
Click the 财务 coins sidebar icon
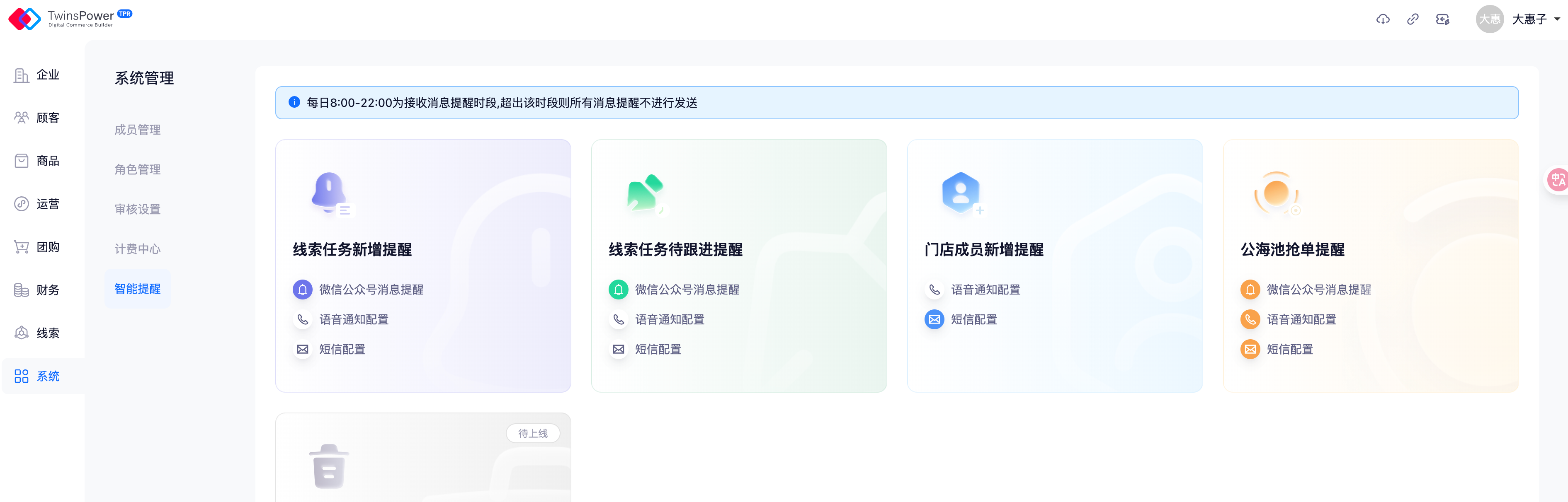pos(21,290)
